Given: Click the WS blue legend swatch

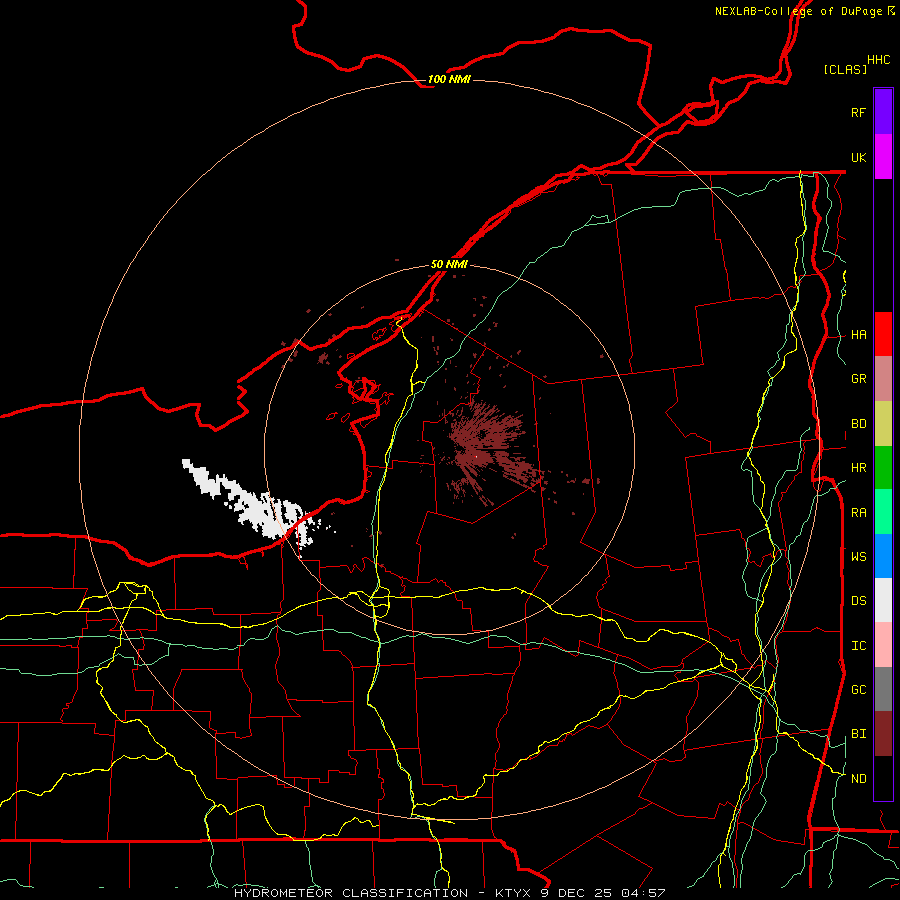Looking at the screenshot, I should [x=883, y=556].
